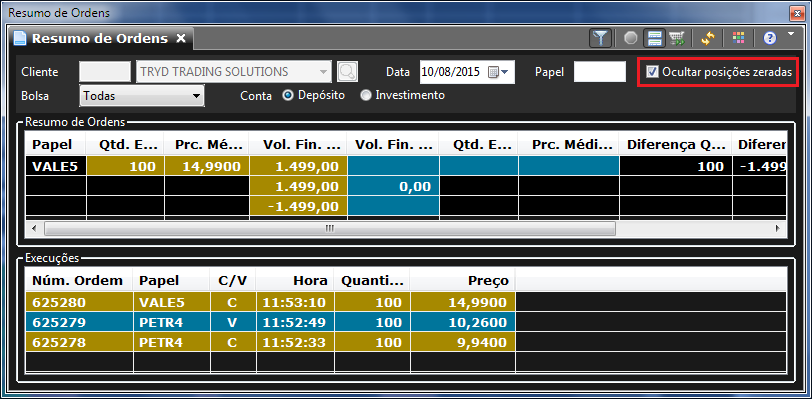Click the Papel column header in Resumo
The height and width of the screenshot is (399, 812).
(x=55, y=145)
